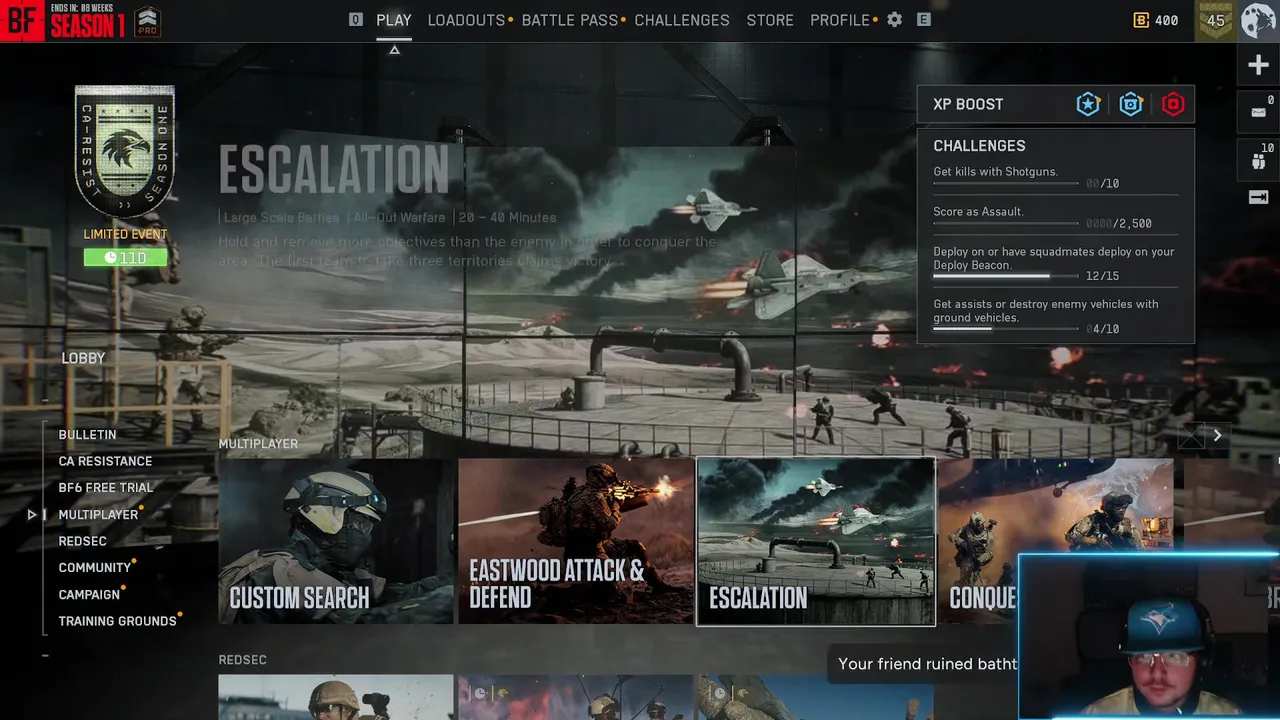Open the STORE tab
The height and width of the screenshot is (720, 1280).
(x=770, y=20)
